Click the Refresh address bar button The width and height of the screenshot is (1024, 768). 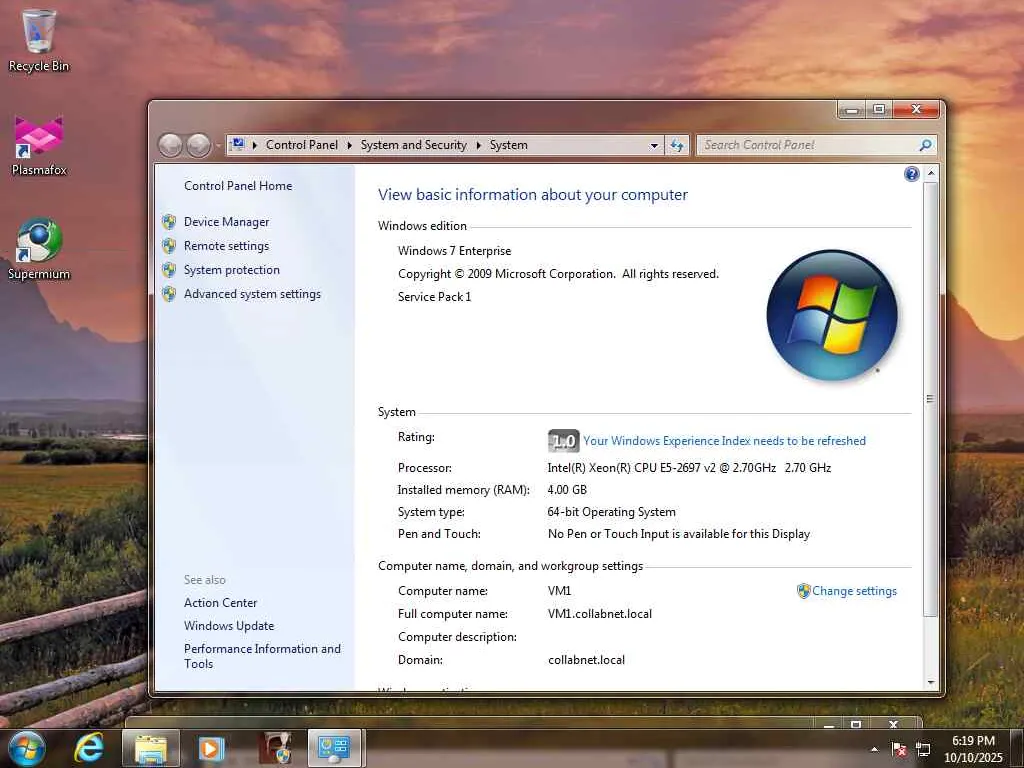pos(677,145)
